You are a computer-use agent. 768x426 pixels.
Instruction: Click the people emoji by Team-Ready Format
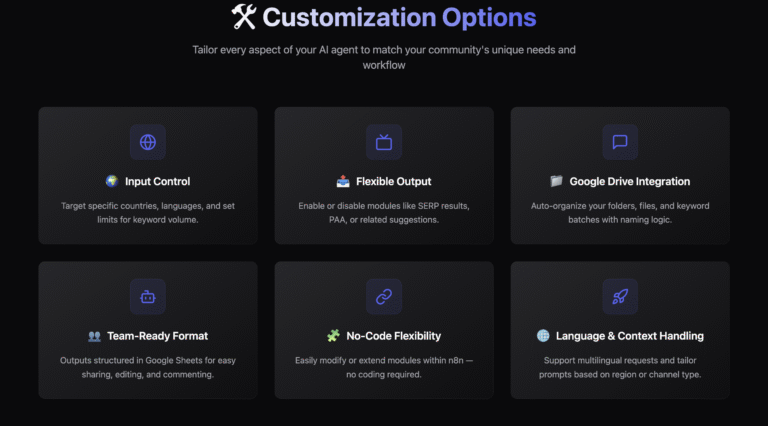tap(94, 336)
